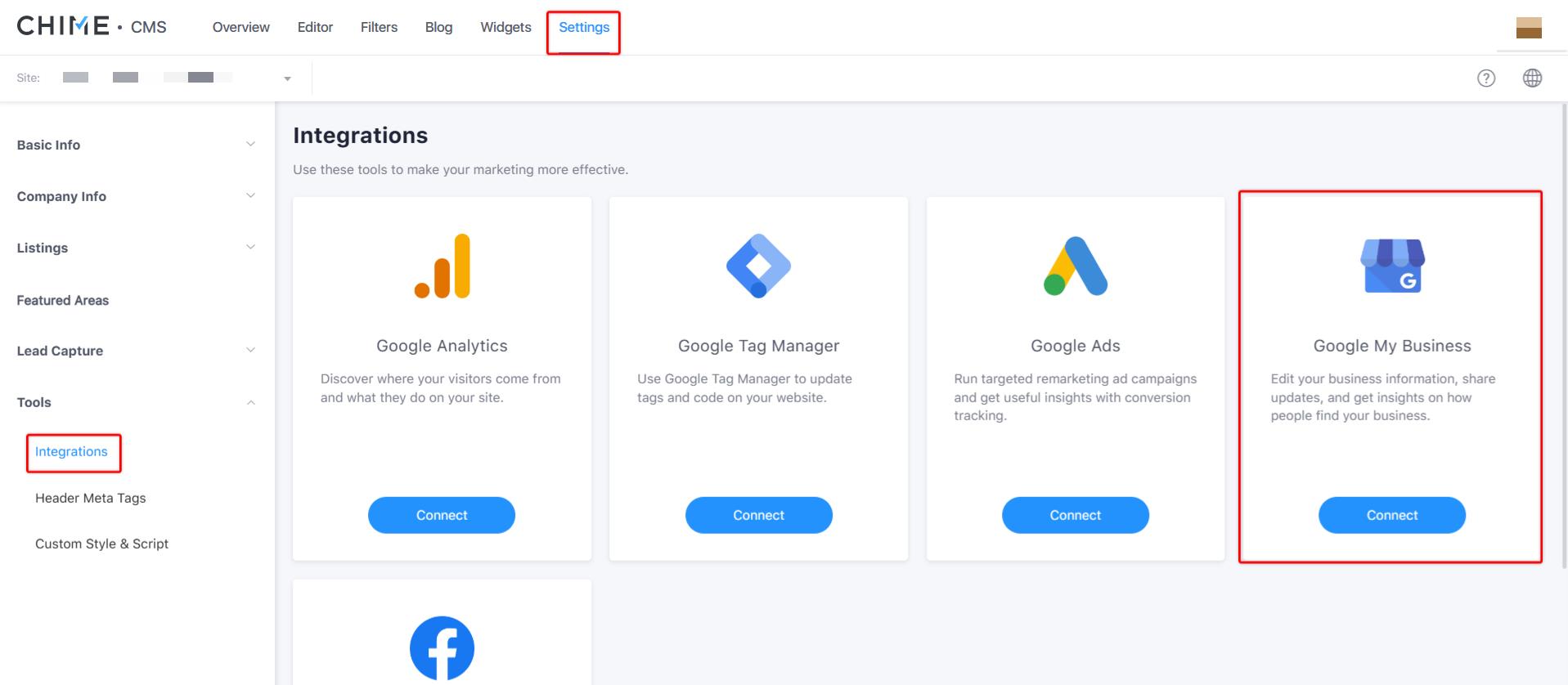Viewport: 1568px width, 685px height.
Task: Click the Chime CMS logo
Action: [x=91, y=26]
